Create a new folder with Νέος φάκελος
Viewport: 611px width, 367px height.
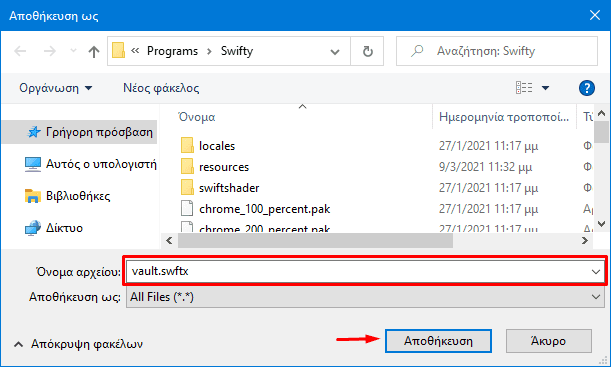tap(161, 88)
